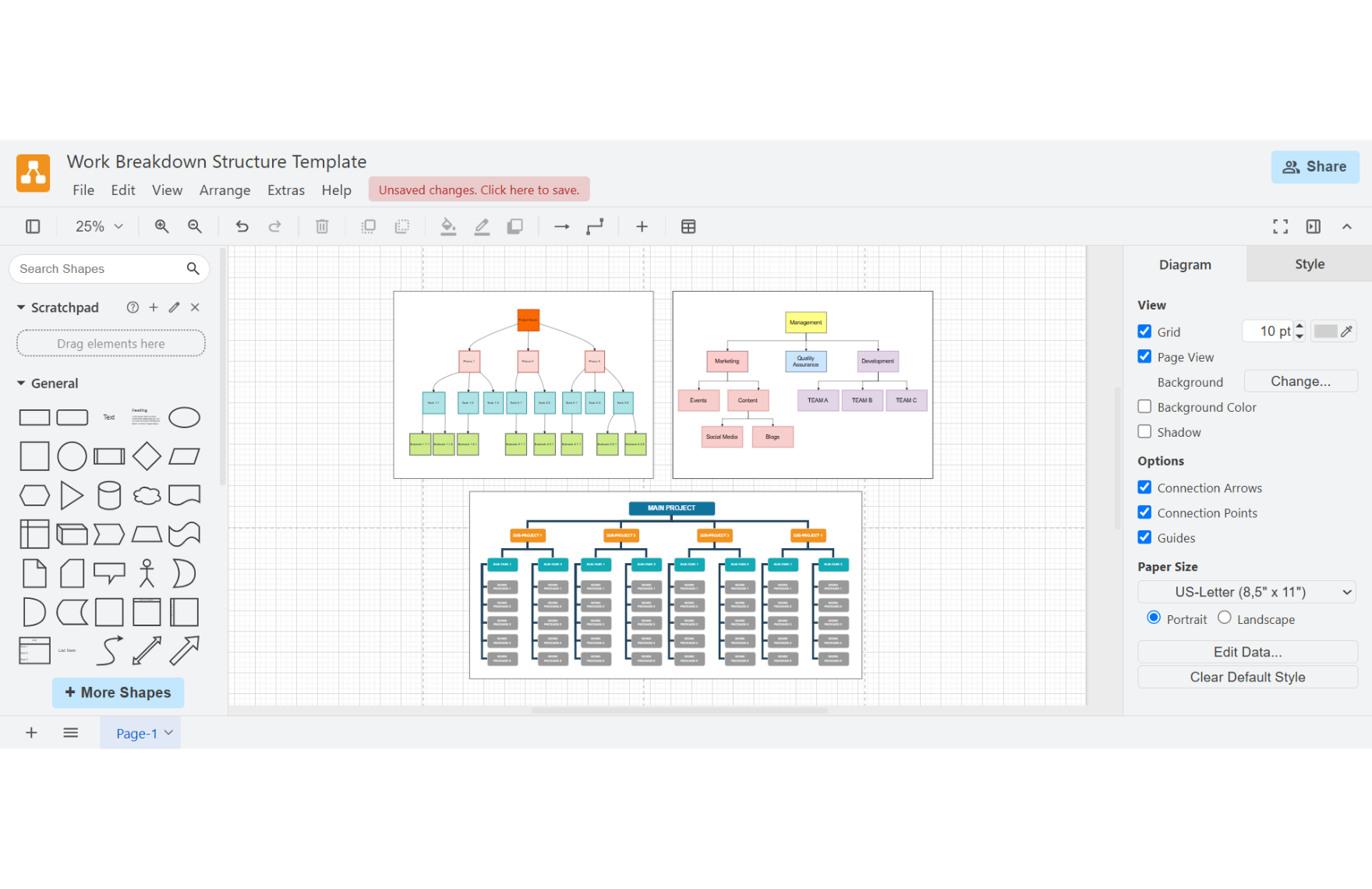Image resolution: width=1372 pixels, height=889 pixels.
Task: Select the Portrait radio button
Action: point(1154,618)
